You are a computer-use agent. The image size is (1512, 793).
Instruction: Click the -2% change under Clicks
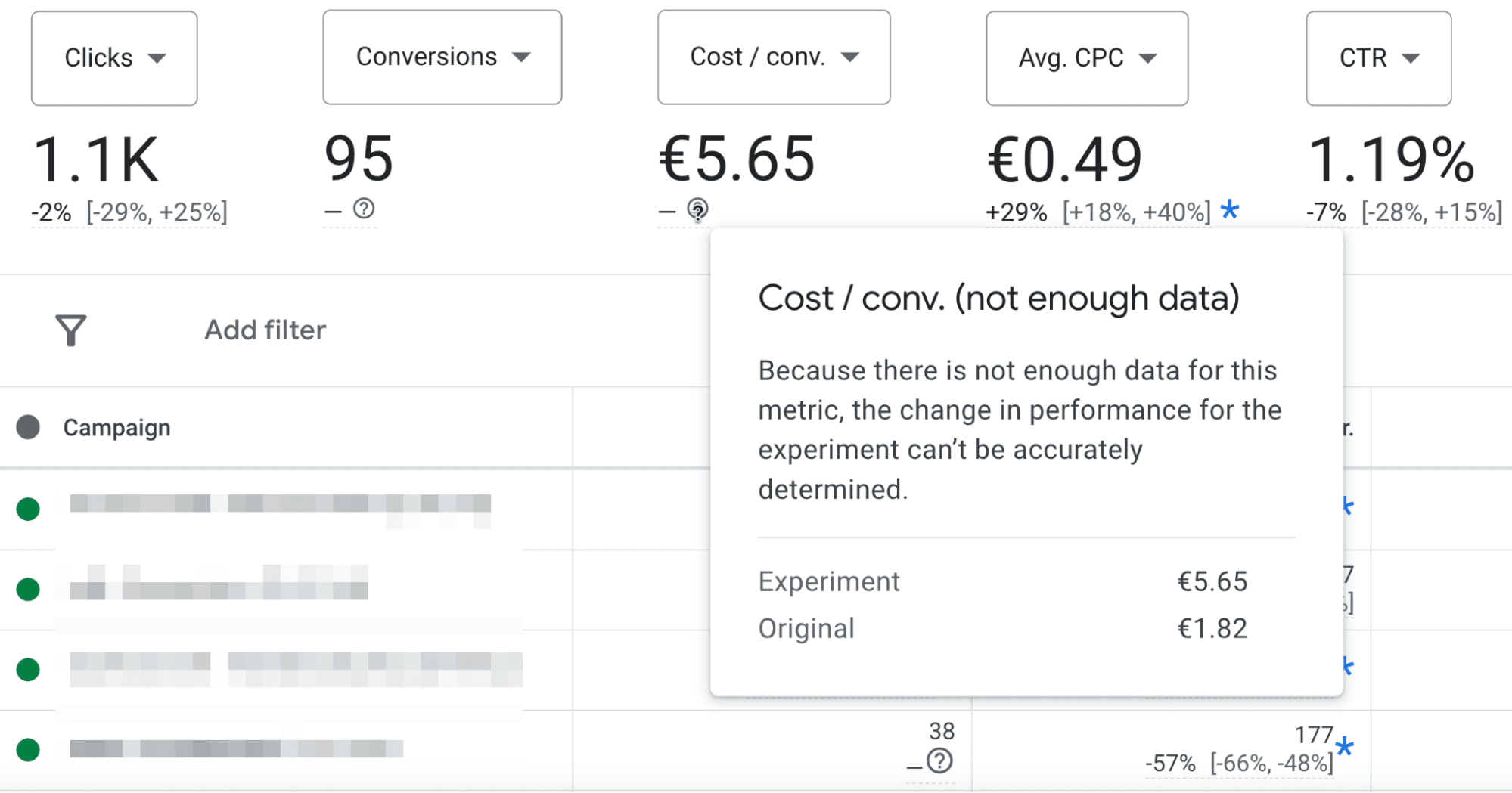coord(50,212)
